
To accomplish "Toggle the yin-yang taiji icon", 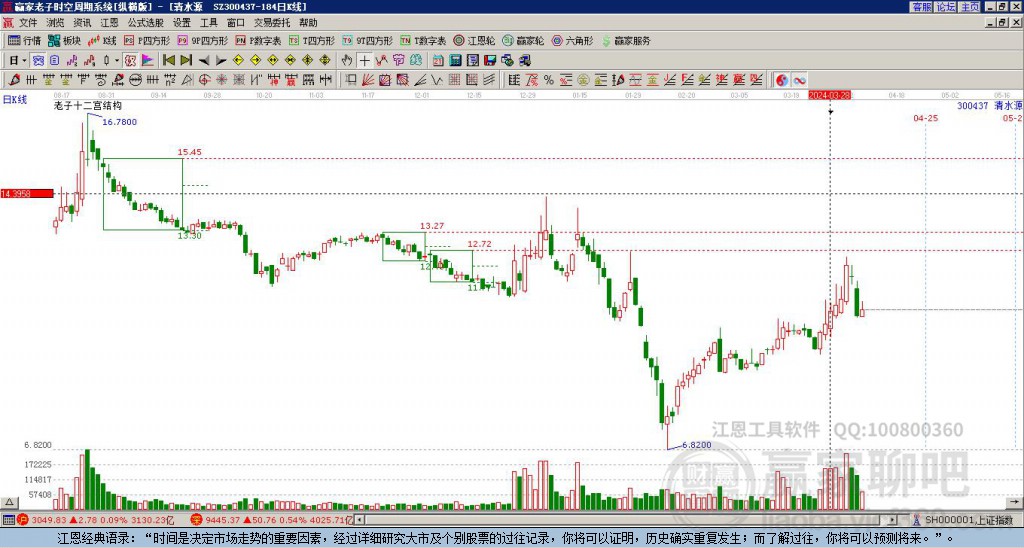I will 782,80.
